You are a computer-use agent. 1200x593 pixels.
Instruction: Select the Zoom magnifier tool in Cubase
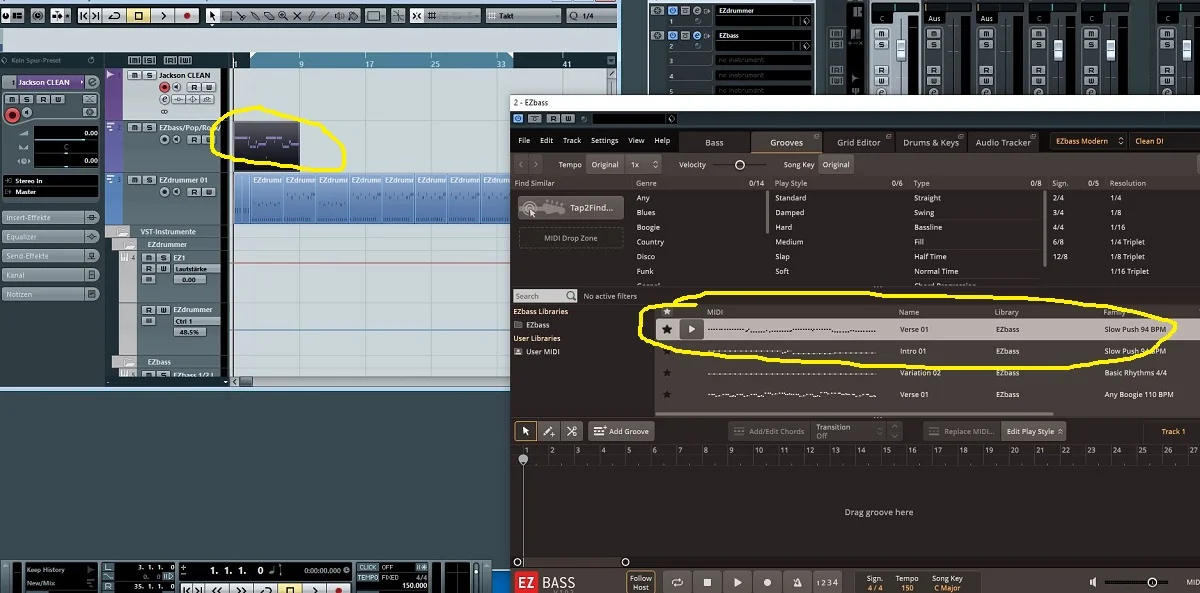(x=283, y=16)
